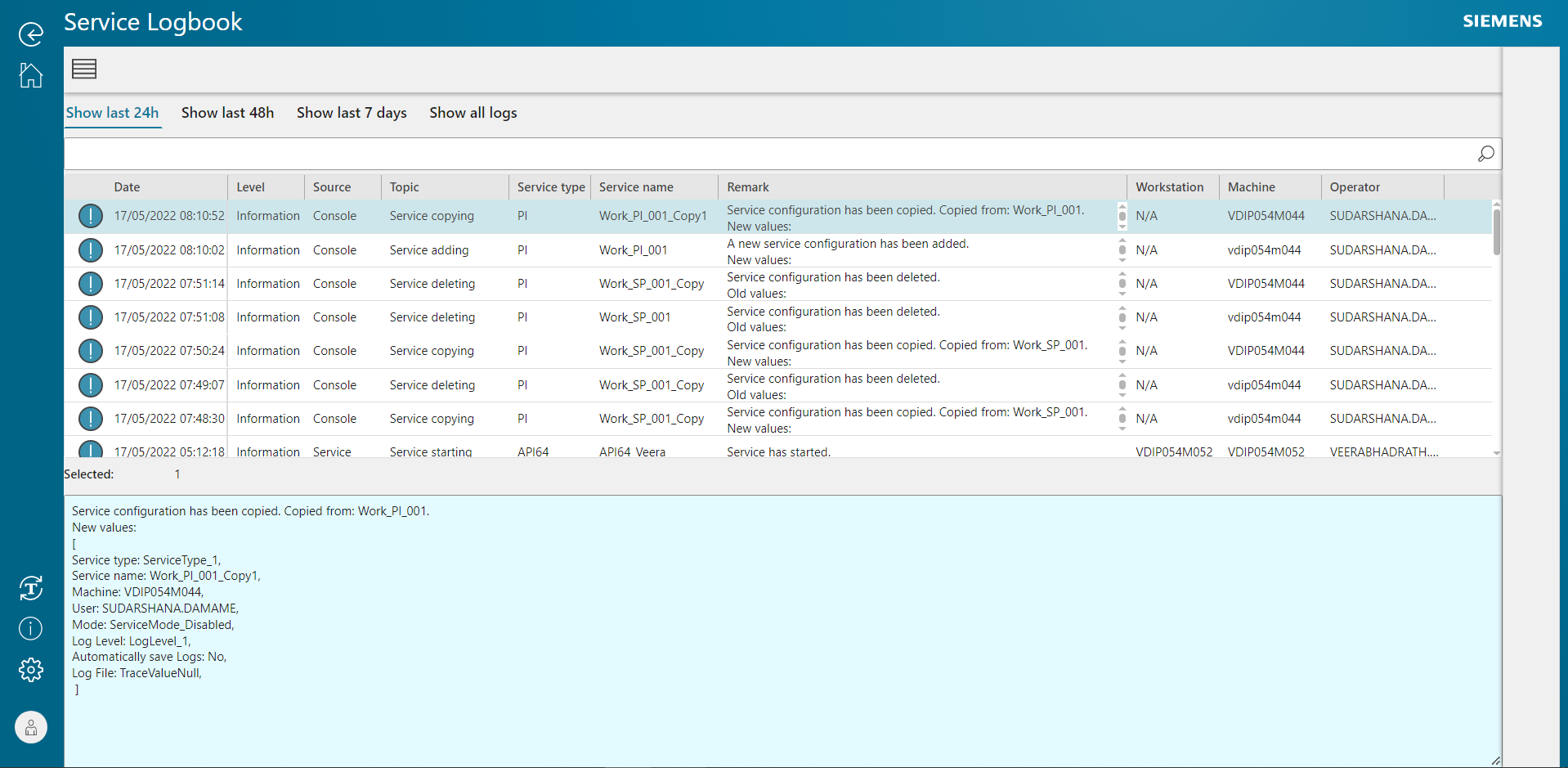1568x768 pixels.
Task: Sort the table by the Date column
Action: (127, 186)
